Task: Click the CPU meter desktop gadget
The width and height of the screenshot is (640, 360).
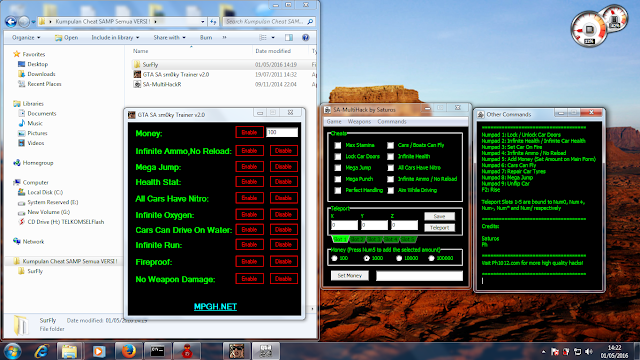Action: coord(589,30)
